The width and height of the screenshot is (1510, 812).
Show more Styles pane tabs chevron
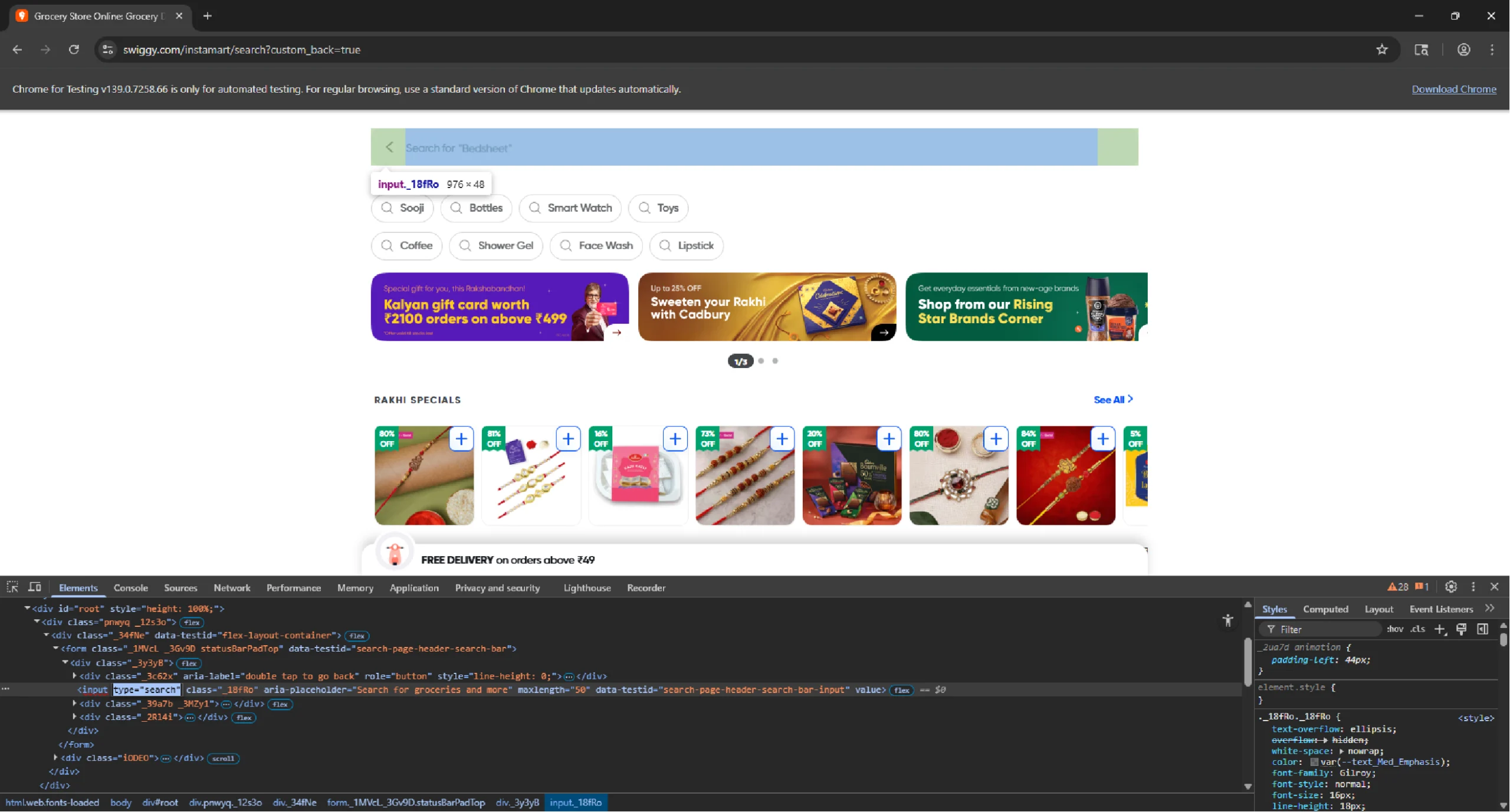coord(1490,609)
